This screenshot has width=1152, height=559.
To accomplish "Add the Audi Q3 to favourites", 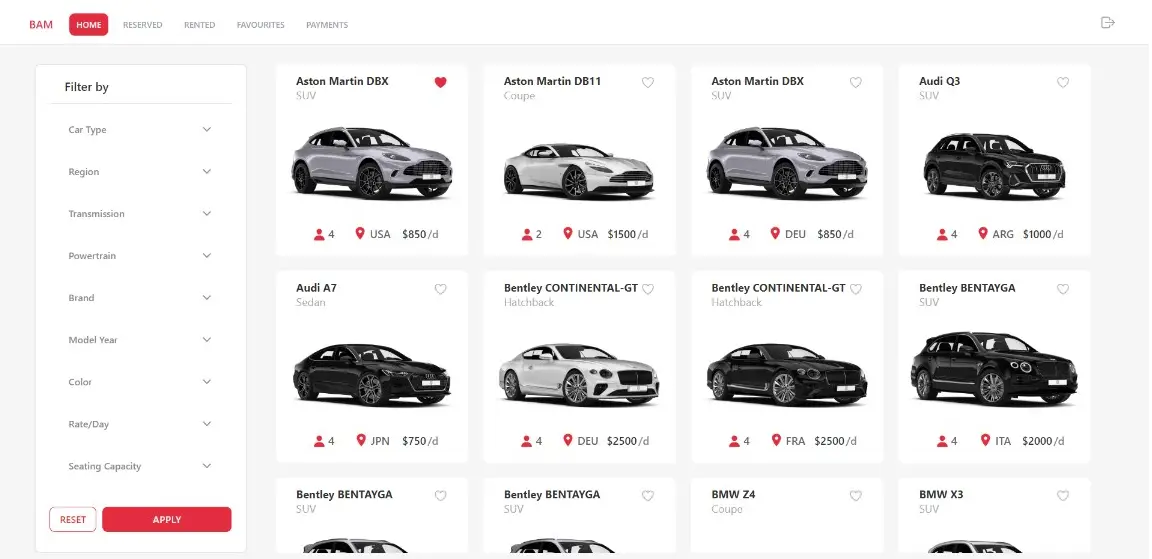I will click(x=1063, y=82).
